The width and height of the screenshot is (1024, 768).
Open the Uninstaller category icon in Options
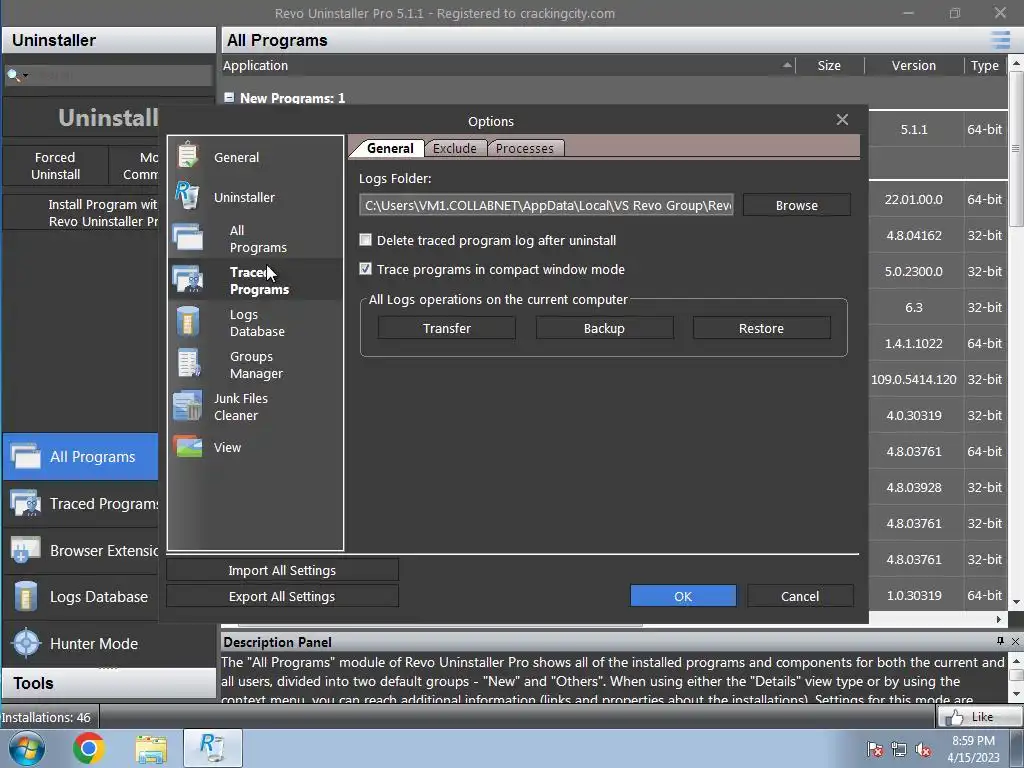(187, 196)
